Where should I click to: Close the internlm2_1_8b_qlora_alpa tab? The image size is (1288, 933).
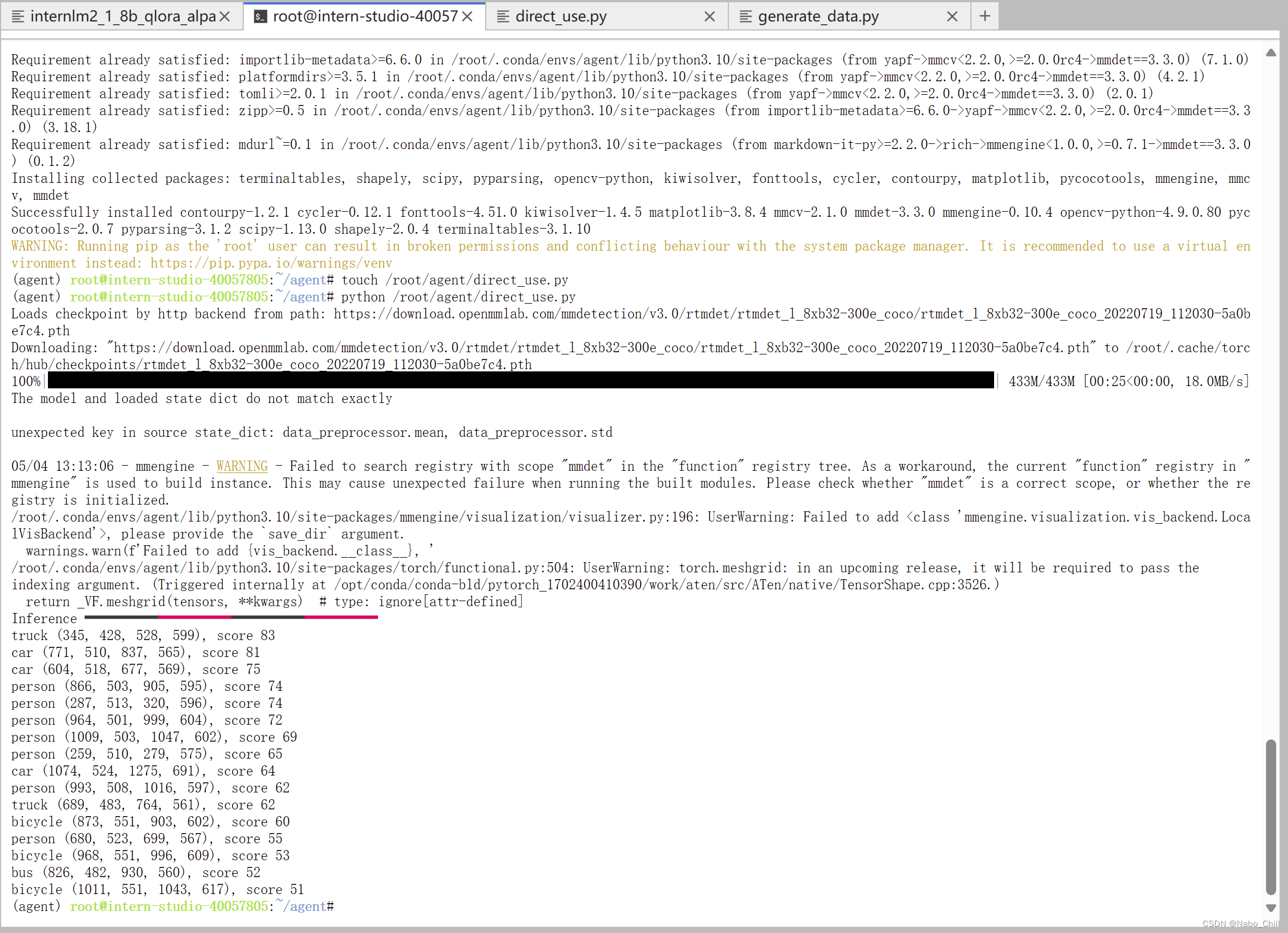(x=225, y=16)
